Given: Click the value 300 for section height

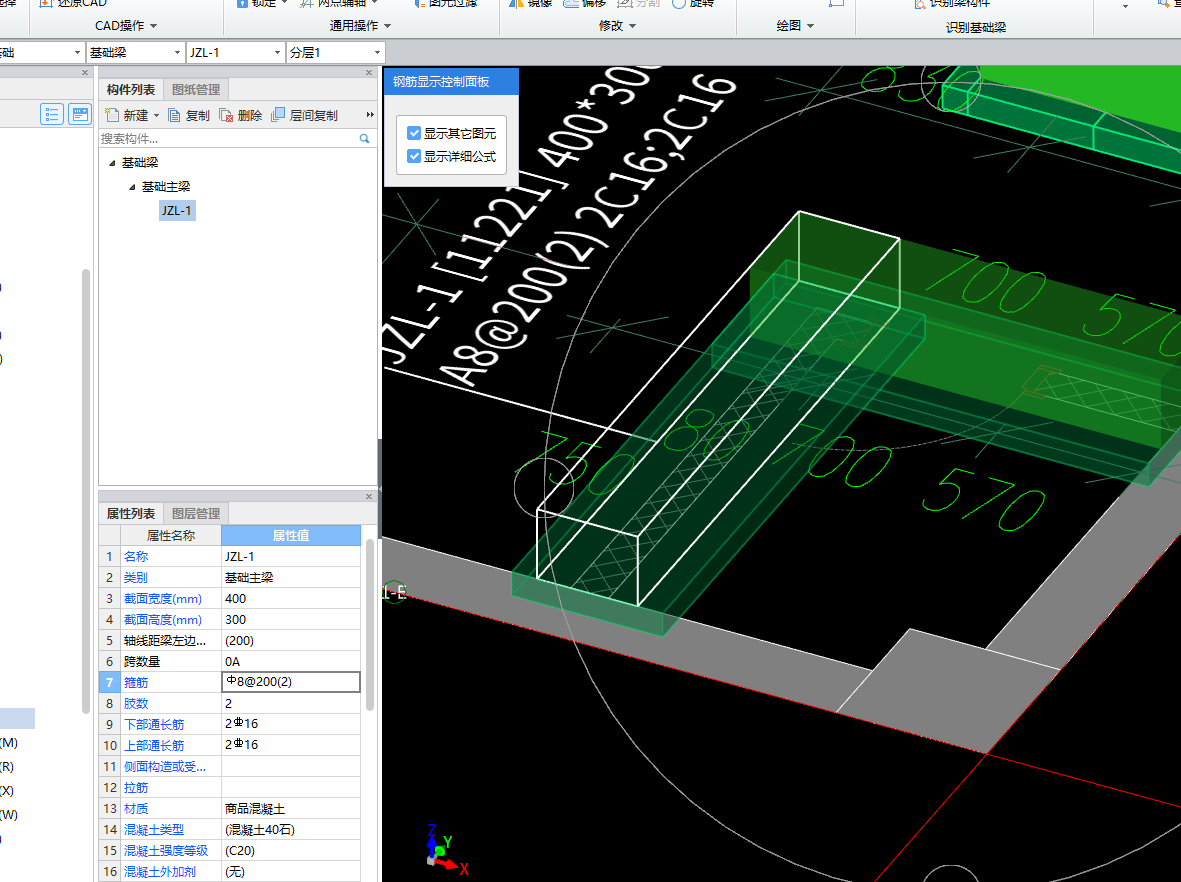Looking at the screenshot, I should click(291, 620).
